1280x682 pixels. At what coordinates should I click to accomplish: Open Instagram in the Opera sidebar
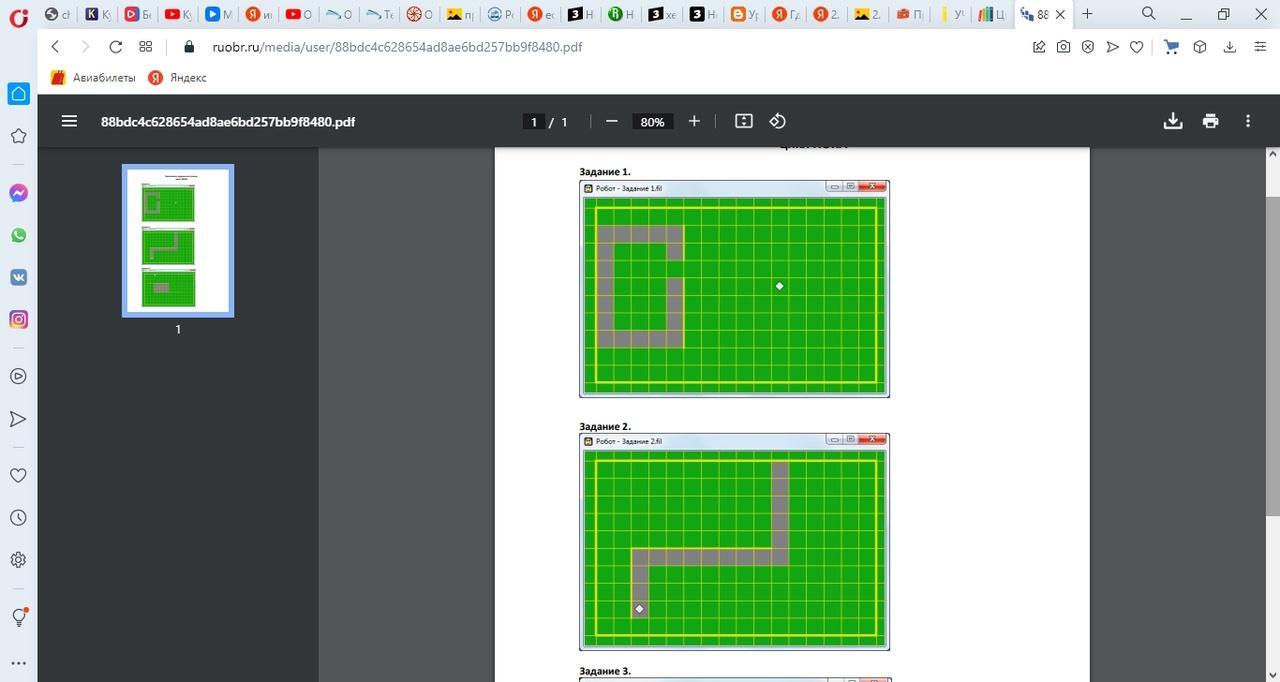[18, 320]
